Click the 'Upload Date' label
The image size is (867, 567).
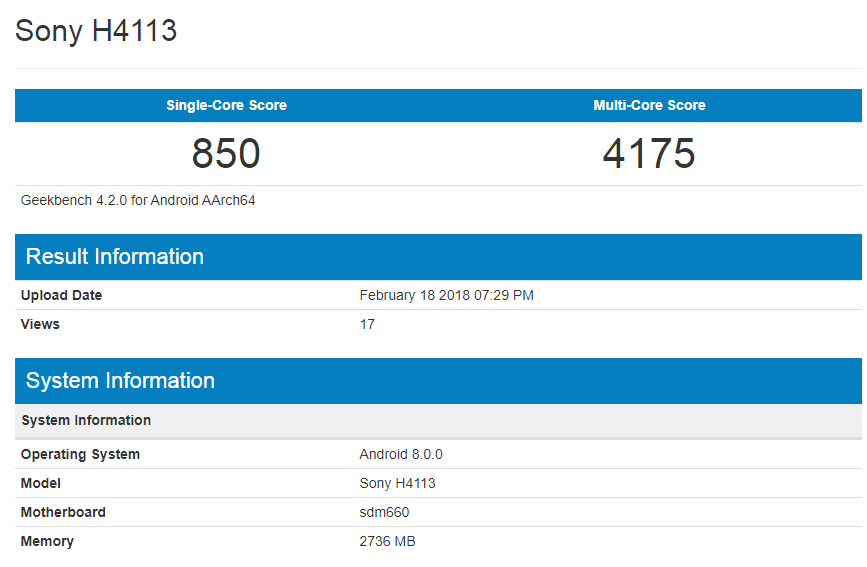click(61, 295)
